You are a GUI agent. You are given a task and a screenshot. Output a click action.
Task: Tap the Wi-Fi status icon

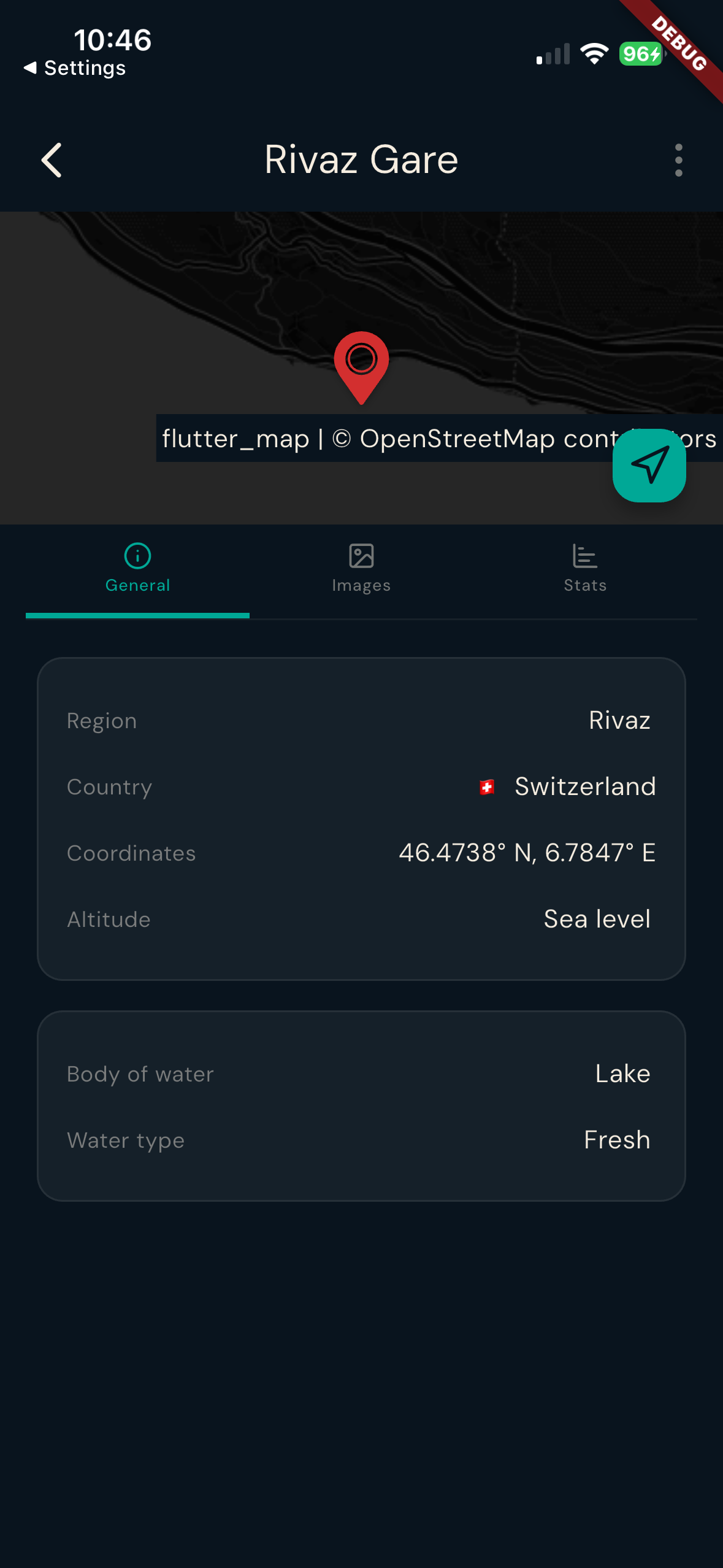[x=594, y=54]
